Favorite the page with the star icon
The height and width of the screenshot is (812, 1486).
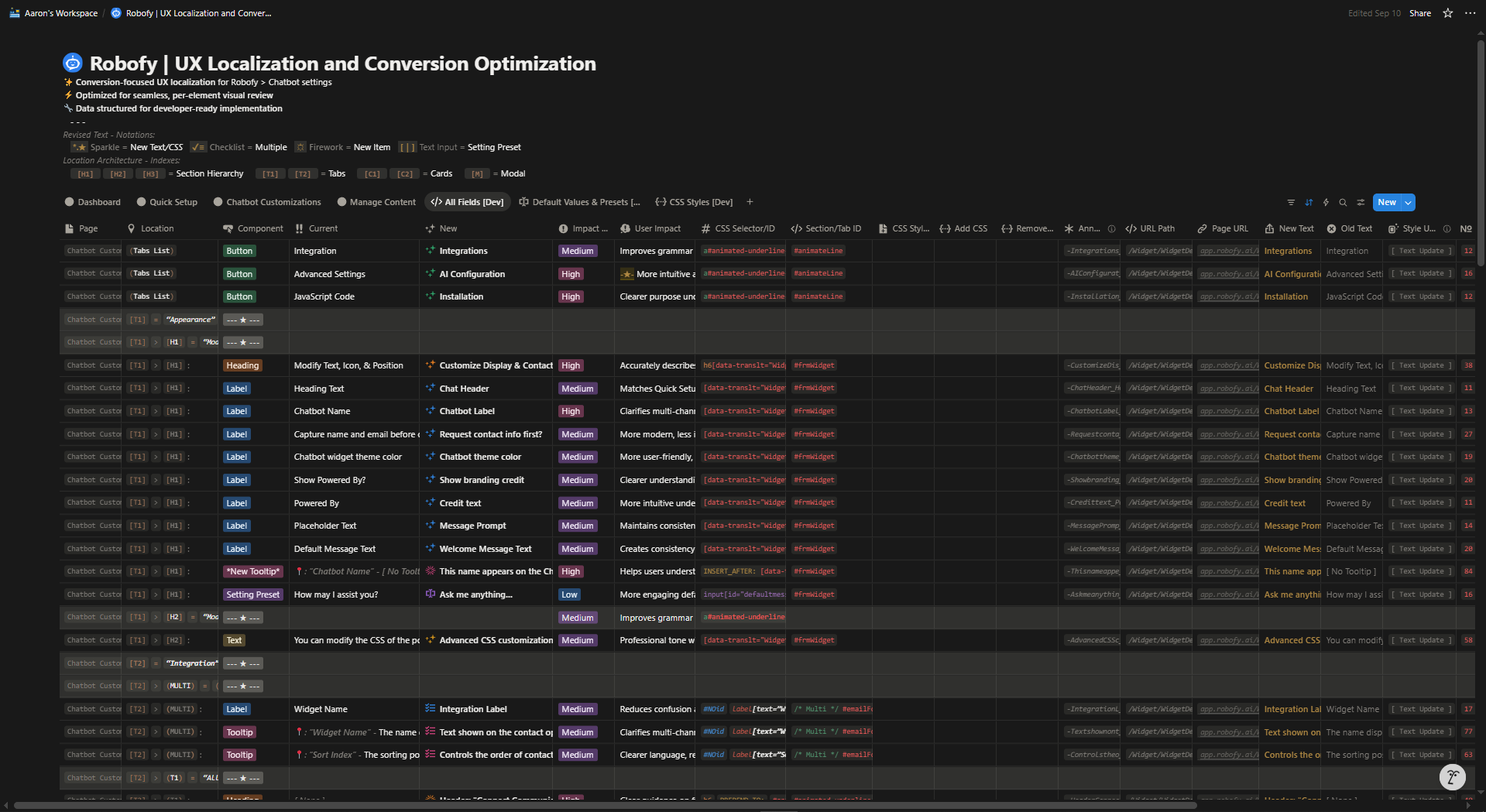pos(1448,13)
